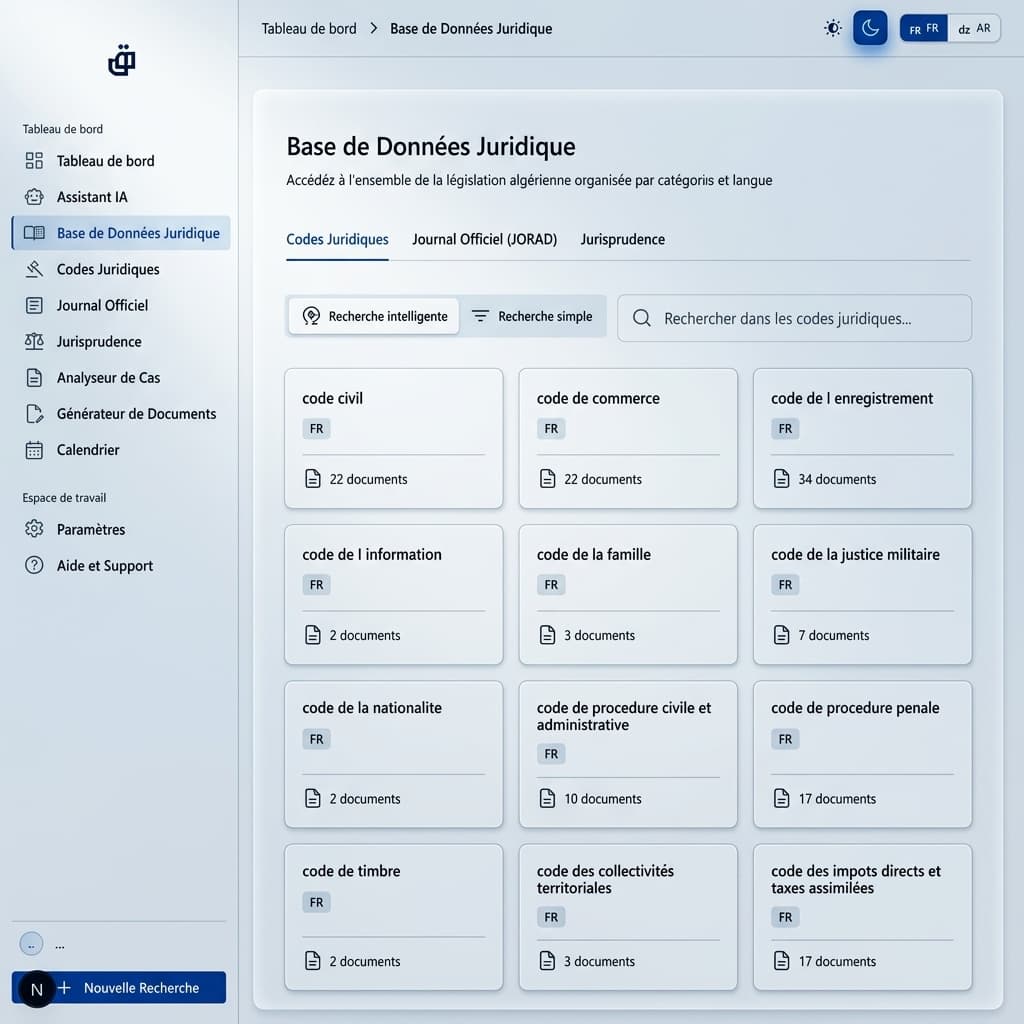This screenshot has width=1024, height=1024.
Task: Click the open book icon for Base de Données
Action: (34, 233)
